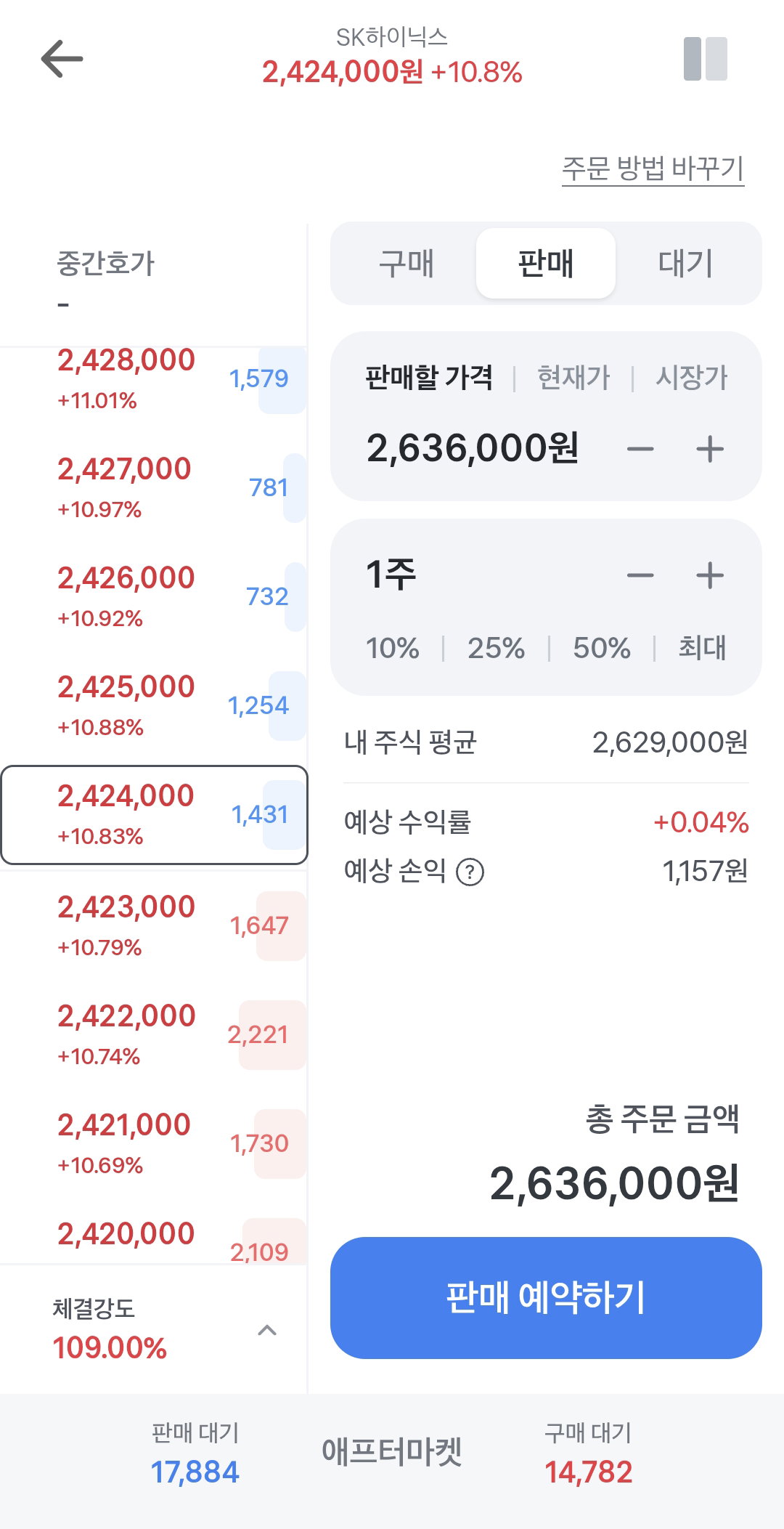Tap the 판매 예약하기 button

(546, 1298)
